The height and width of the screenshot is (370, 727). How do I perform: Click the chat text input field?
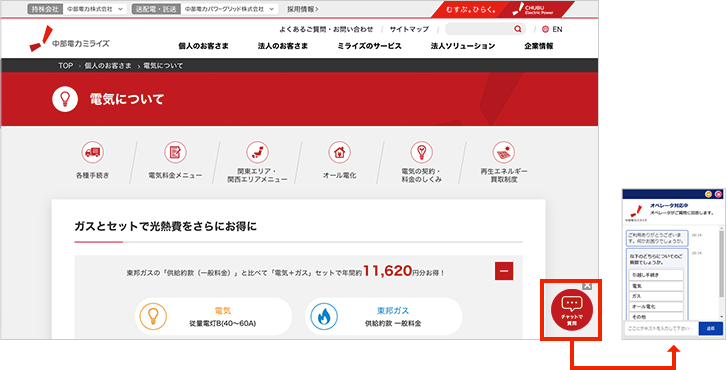tap(661, 328)
